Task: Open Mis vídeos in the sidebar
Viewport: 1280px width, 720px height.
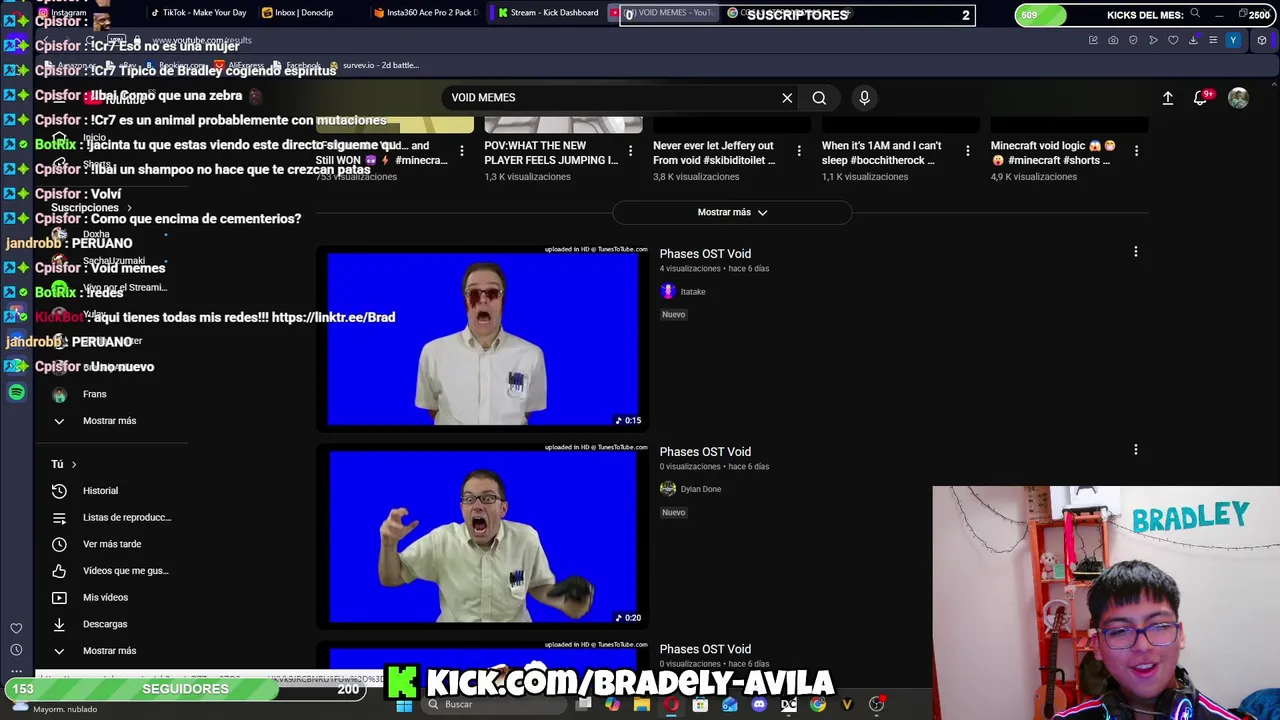Action: pos(105,598)
